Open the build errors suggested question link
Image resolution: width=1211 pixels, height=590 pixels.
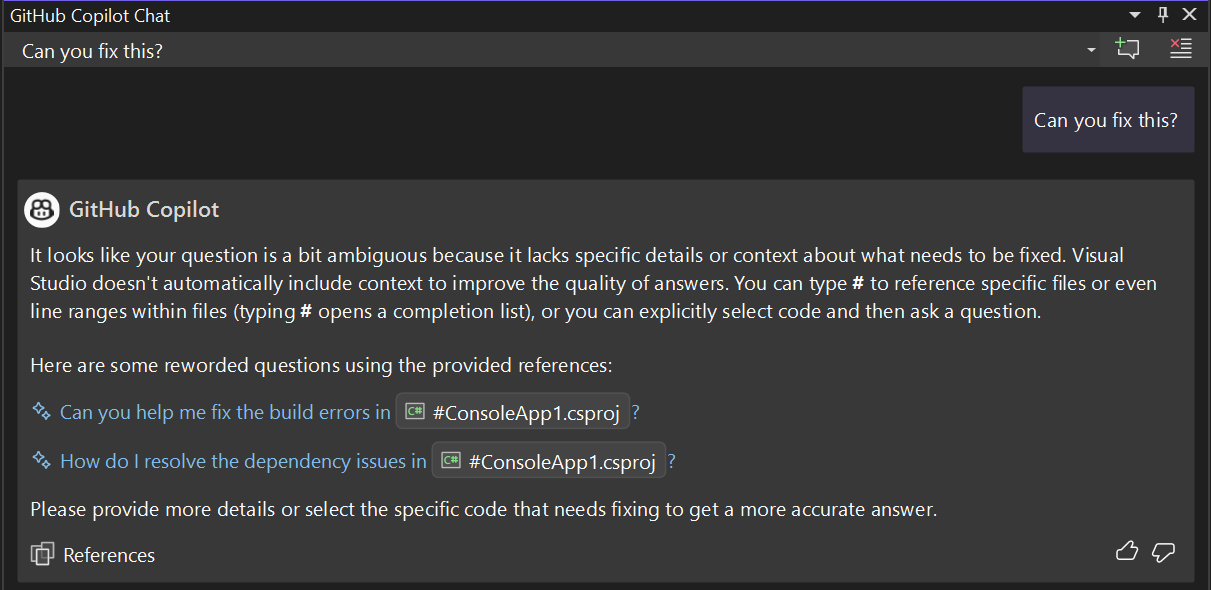point(224,411)
